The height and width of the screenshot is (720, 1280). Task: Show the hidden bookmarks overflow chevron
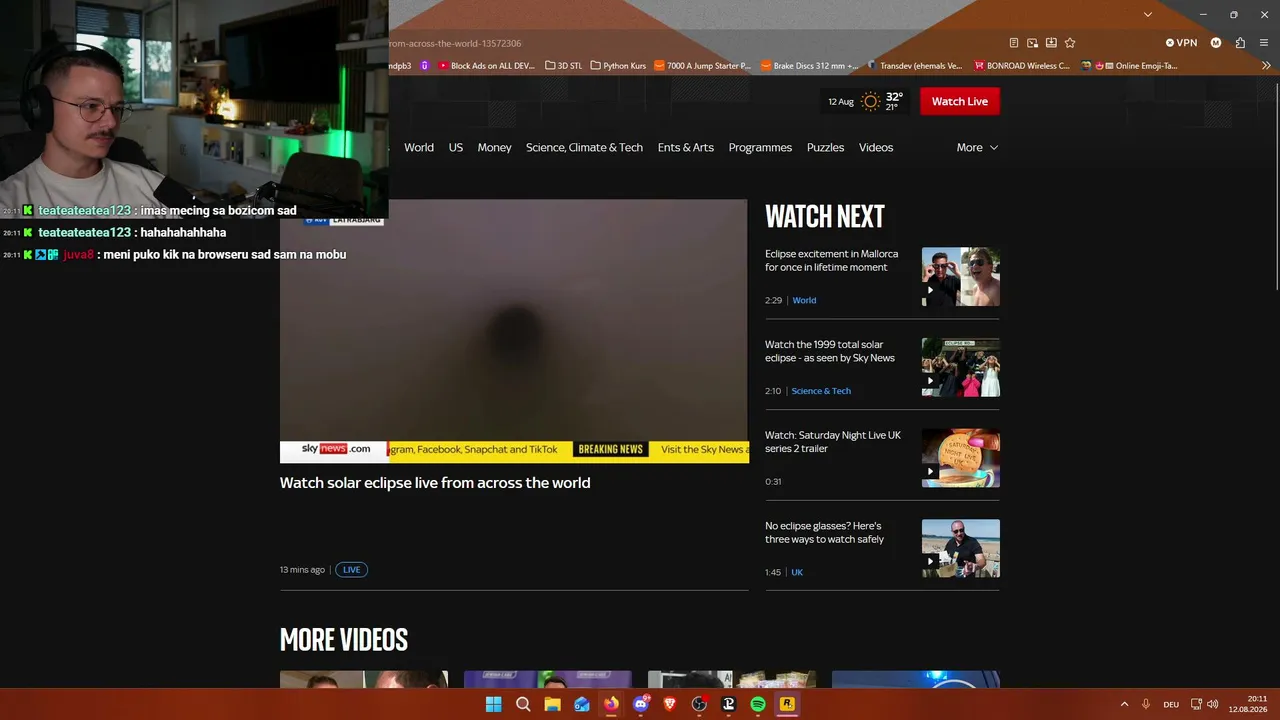tap(1266, 66)
